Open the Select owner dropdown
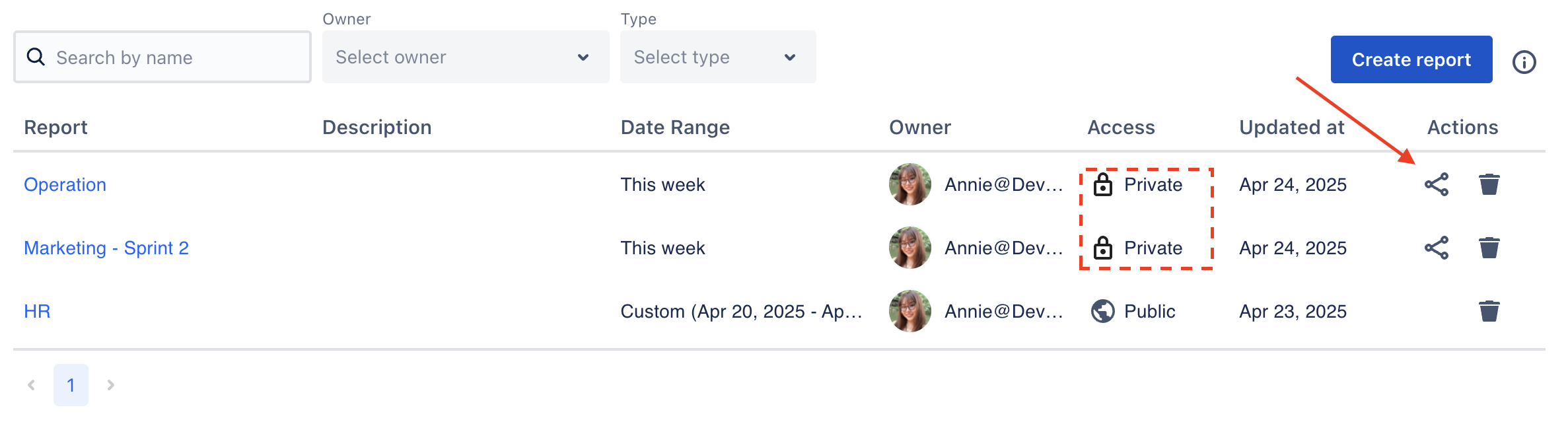The width and height of the screenshot is (1568, 424). pyautogui.click(x=465, y=57)
